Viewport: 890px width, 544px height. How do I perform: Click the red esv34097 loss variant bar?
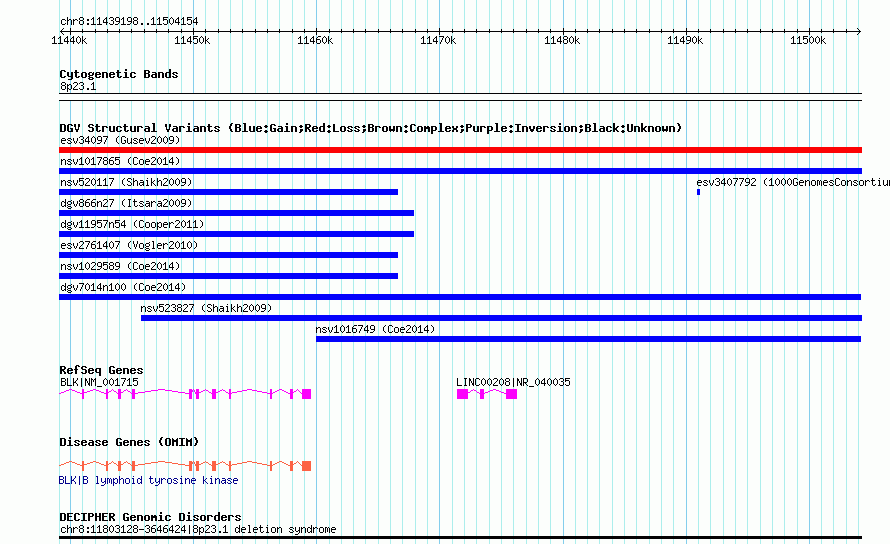460,150
